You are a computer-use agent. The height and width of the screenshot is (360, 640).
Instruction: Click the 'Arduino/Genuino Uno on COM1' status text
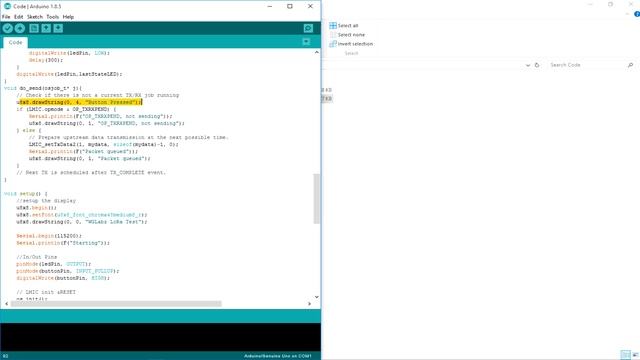[278, 356]
